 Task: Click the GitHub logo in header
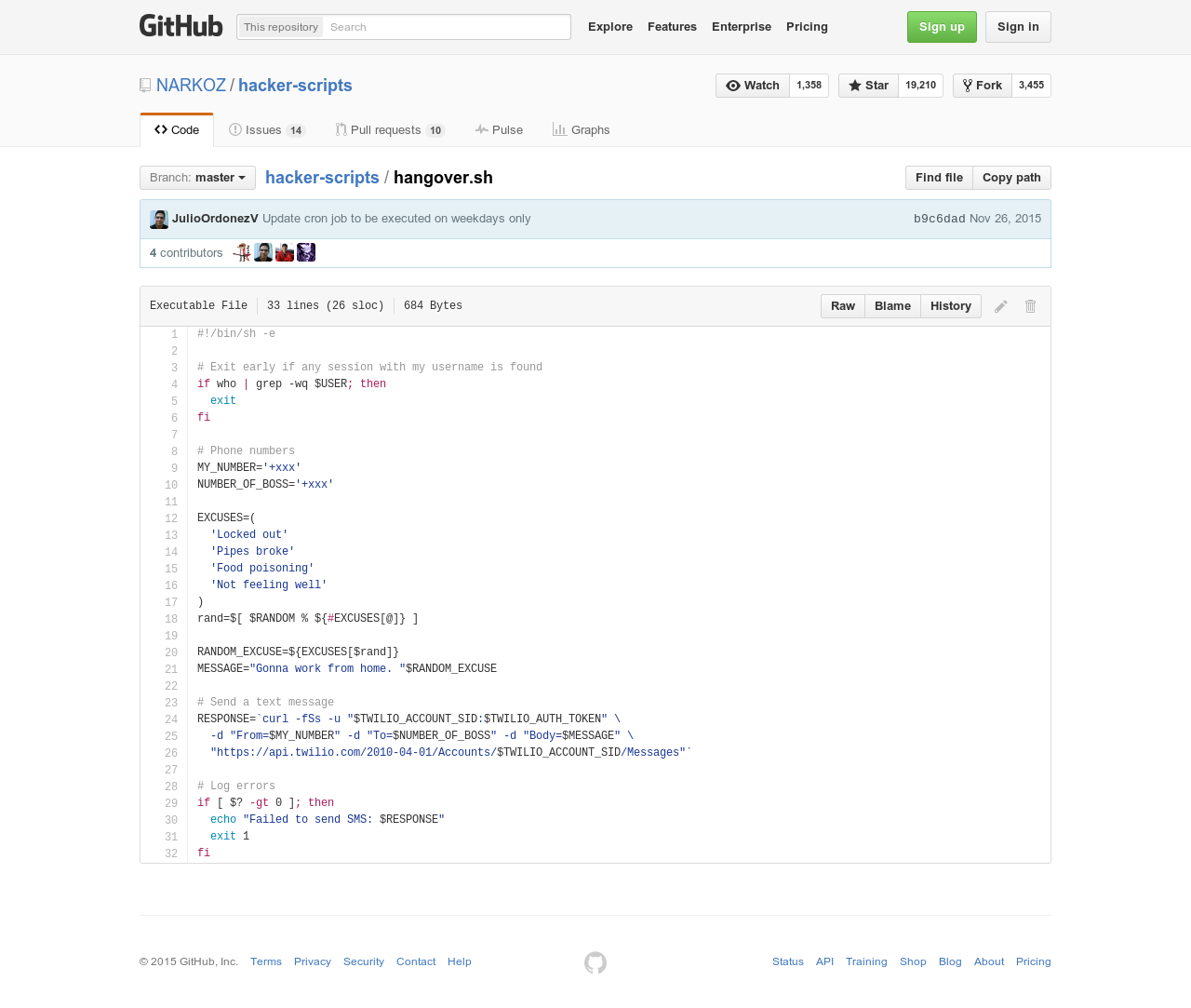click(181, 26)
